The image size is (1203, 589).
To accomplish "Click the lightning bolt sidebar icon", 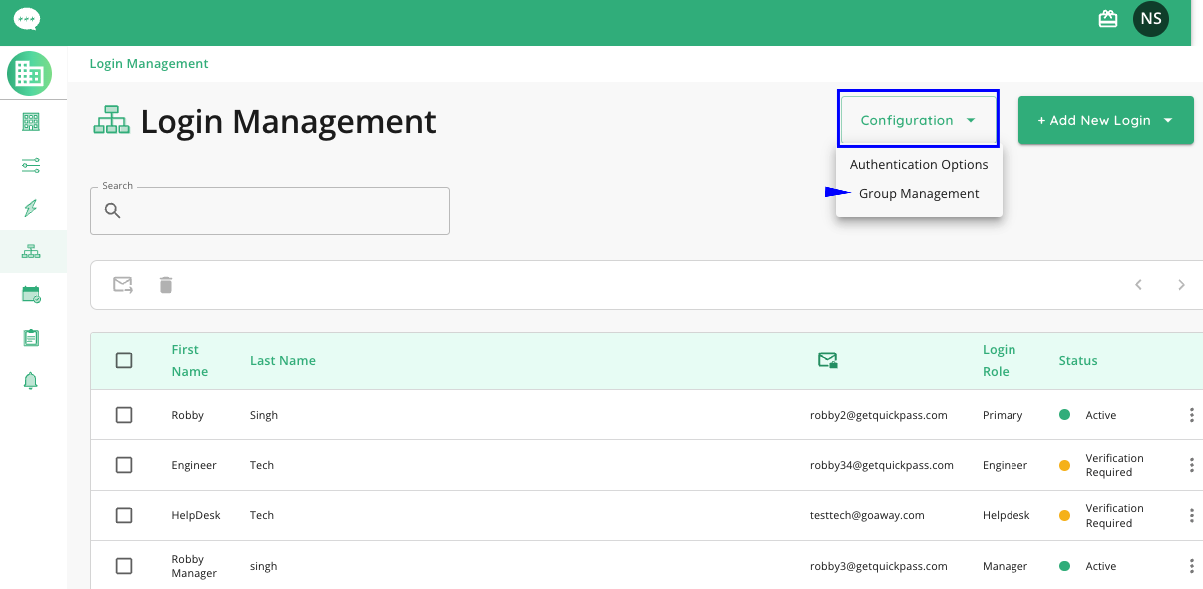I will (31, 208).
